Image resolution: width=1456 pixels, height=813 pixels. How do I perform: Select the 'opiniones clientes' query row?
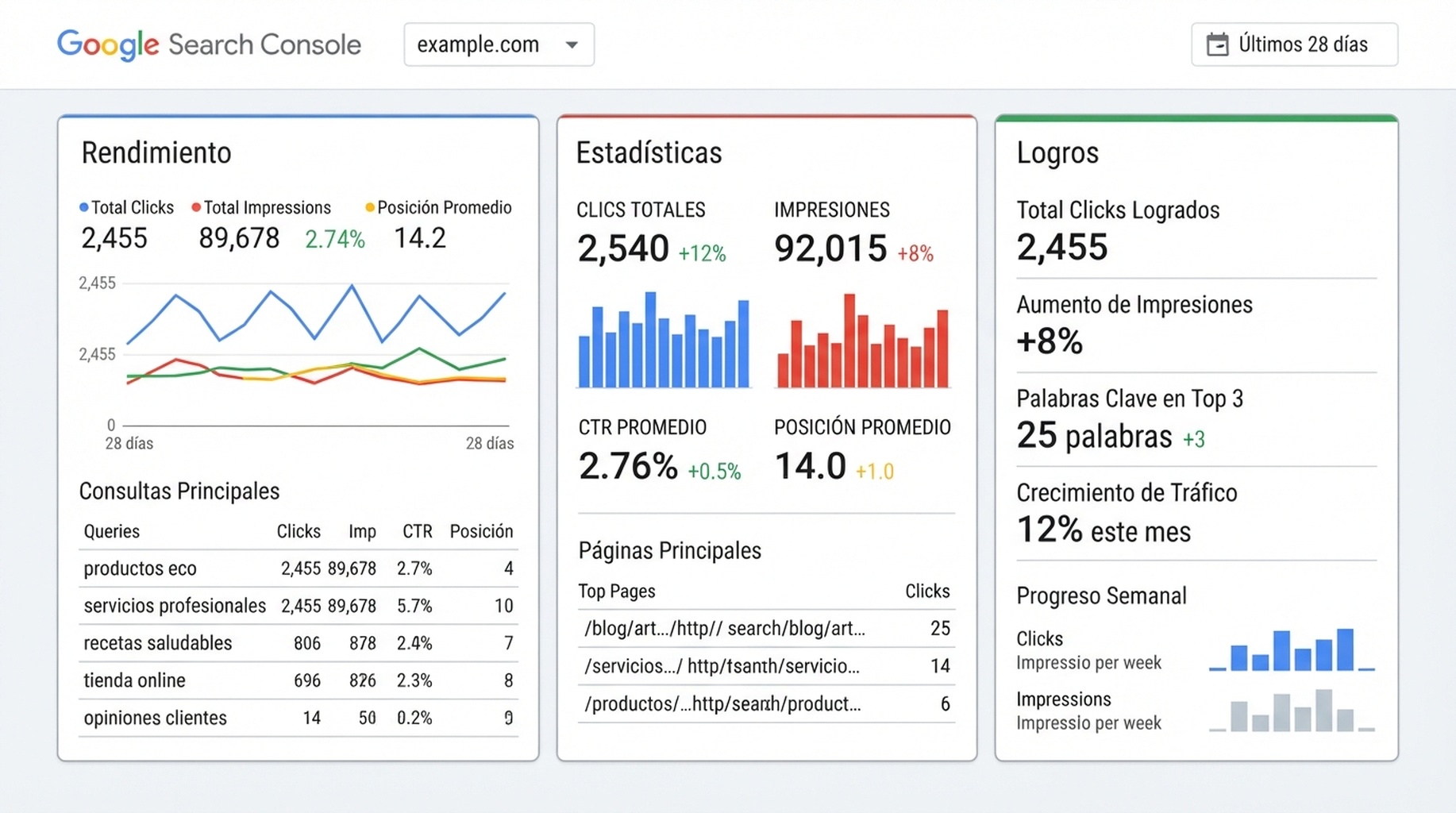(299, 718)
